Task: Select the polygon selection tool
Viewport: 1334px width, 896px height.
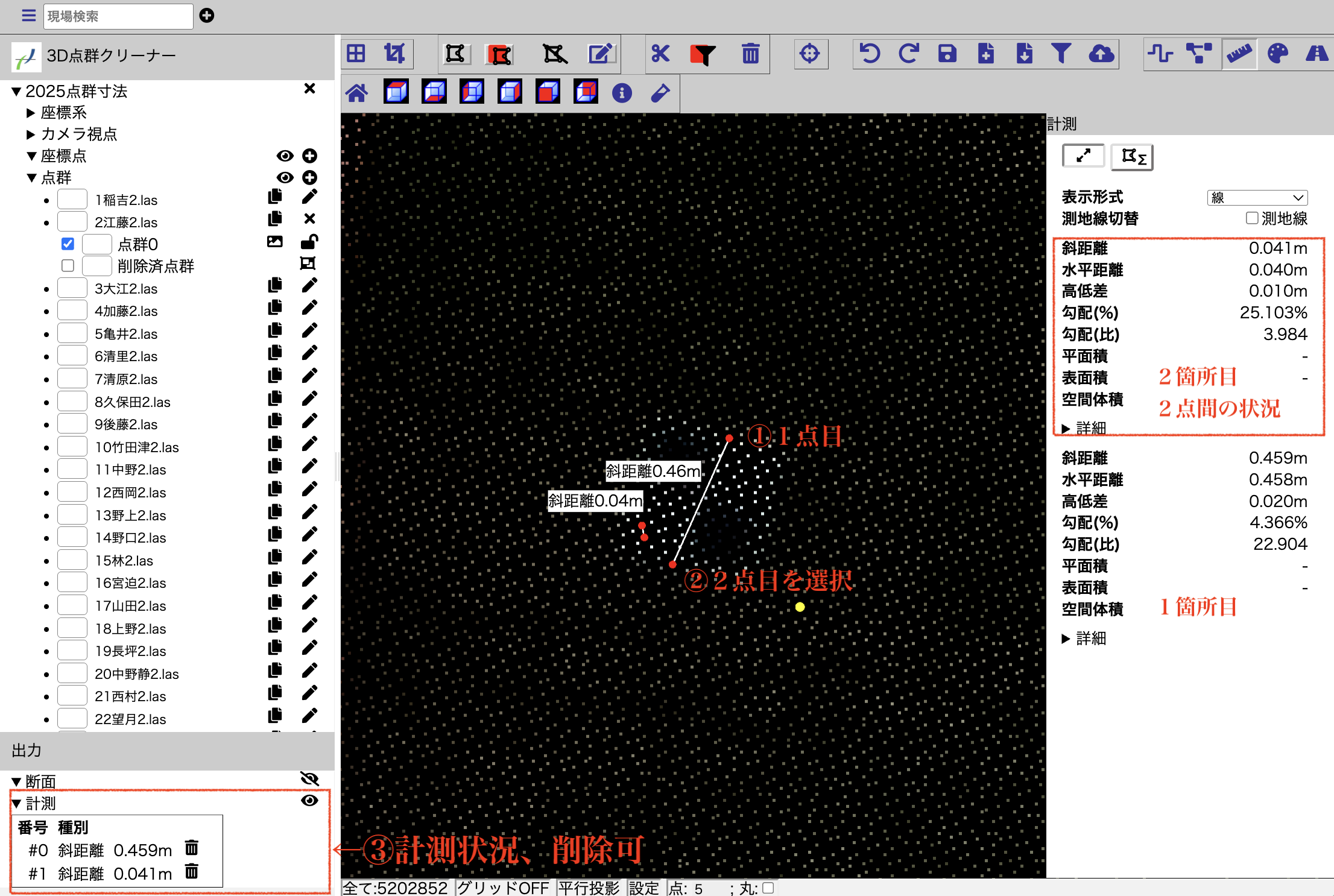Action: (x=455, y=54)
